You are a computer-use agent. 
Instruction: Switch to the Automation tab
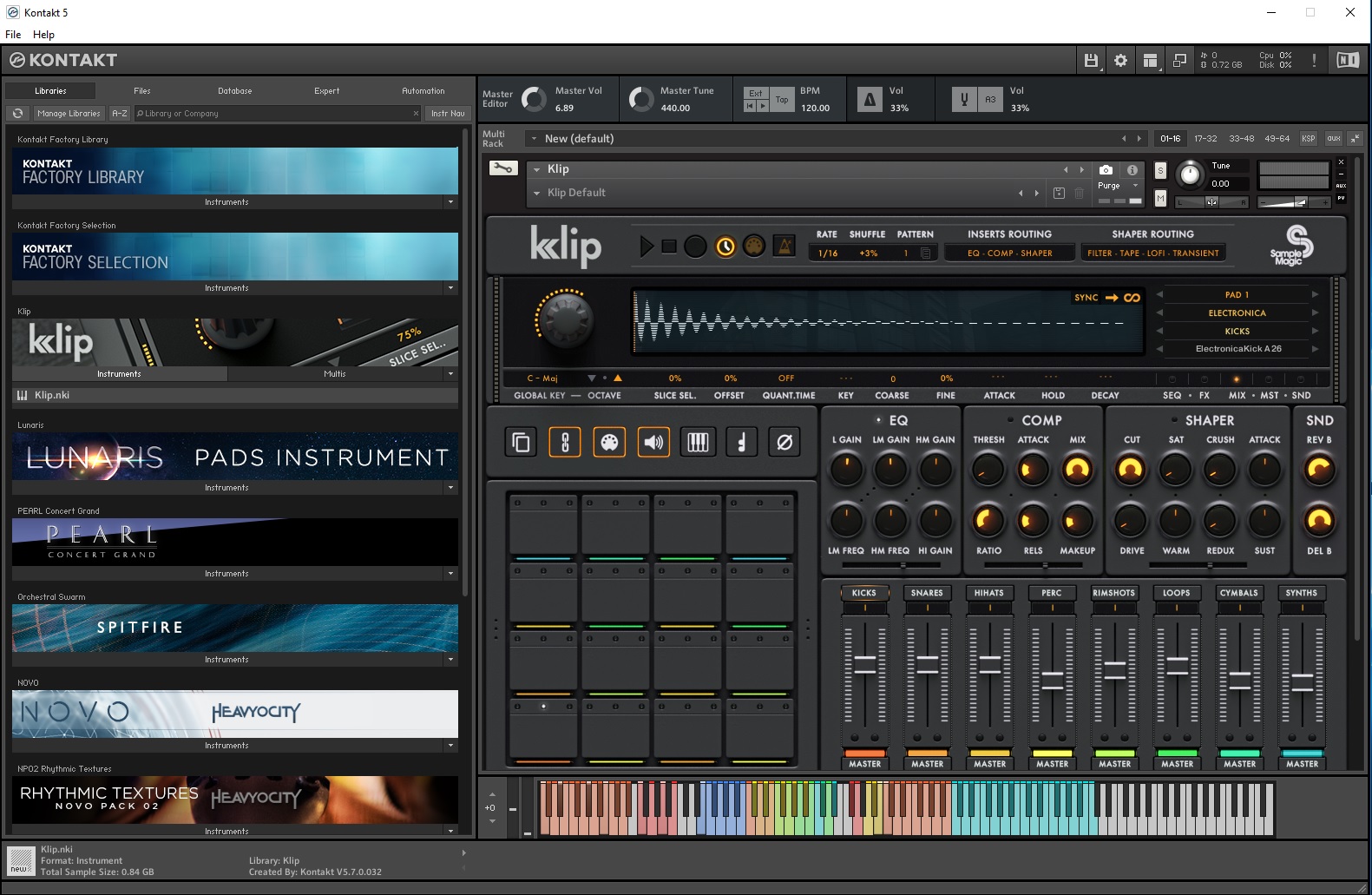click(x=423, y=90)
